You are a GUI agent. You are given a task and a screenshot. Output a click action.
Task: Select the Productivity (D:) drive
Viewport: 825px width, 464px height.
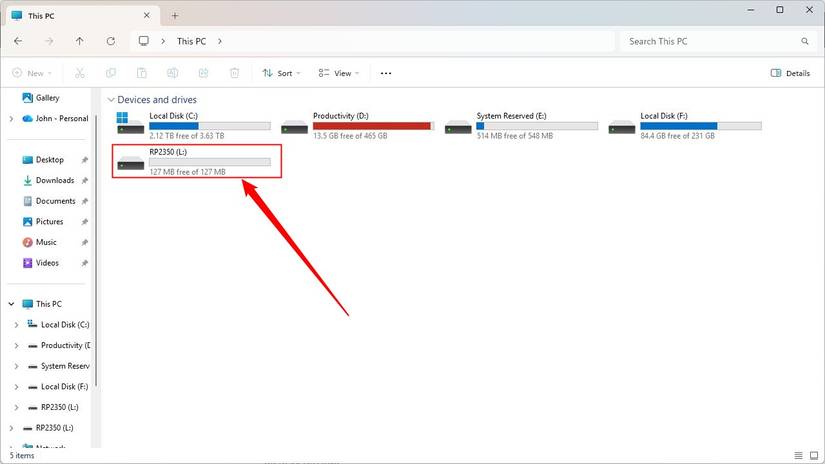point(359,126)
